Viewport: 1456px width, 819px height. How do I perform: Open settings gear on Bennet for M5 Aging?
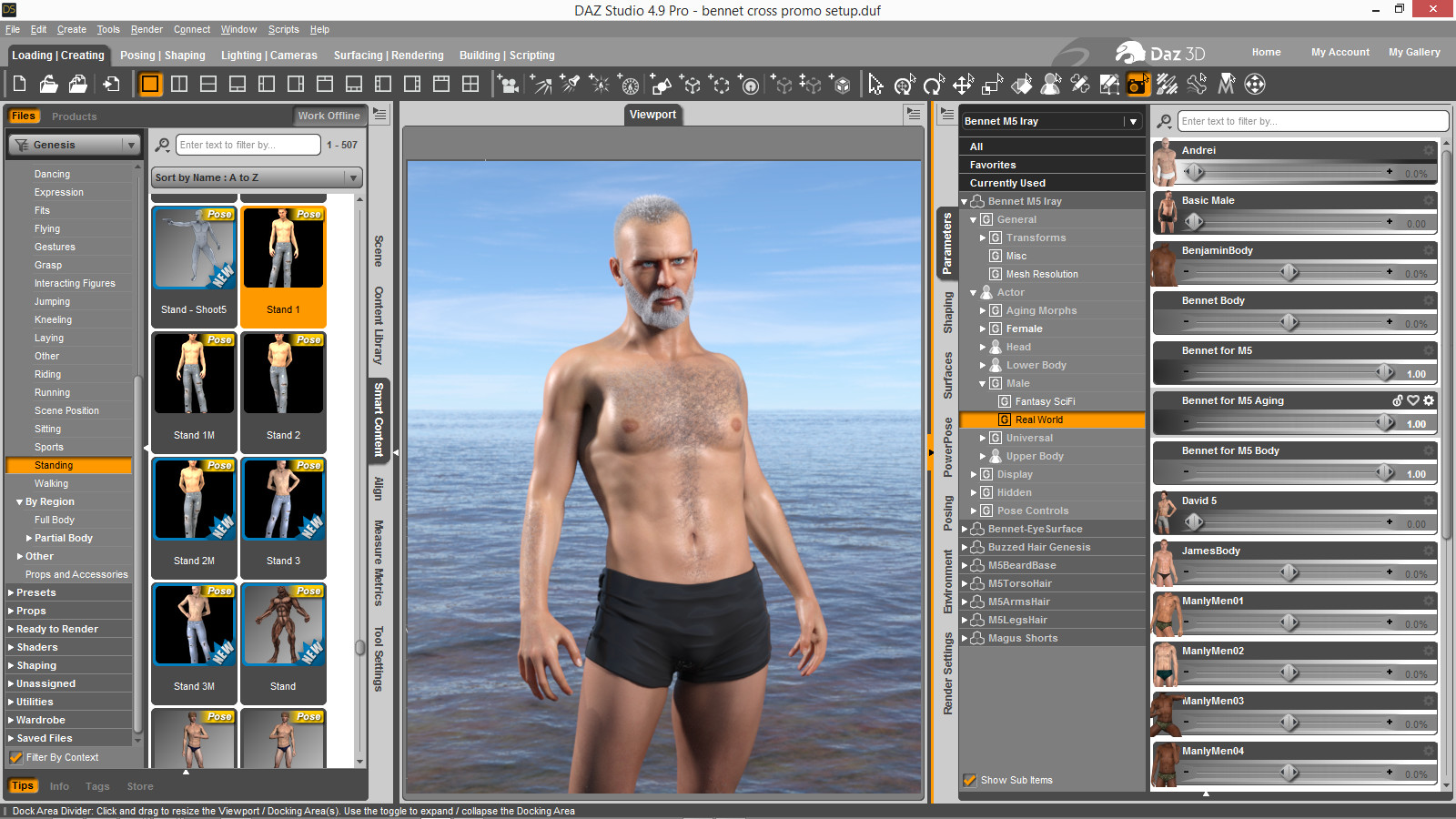click(1429, 400)
